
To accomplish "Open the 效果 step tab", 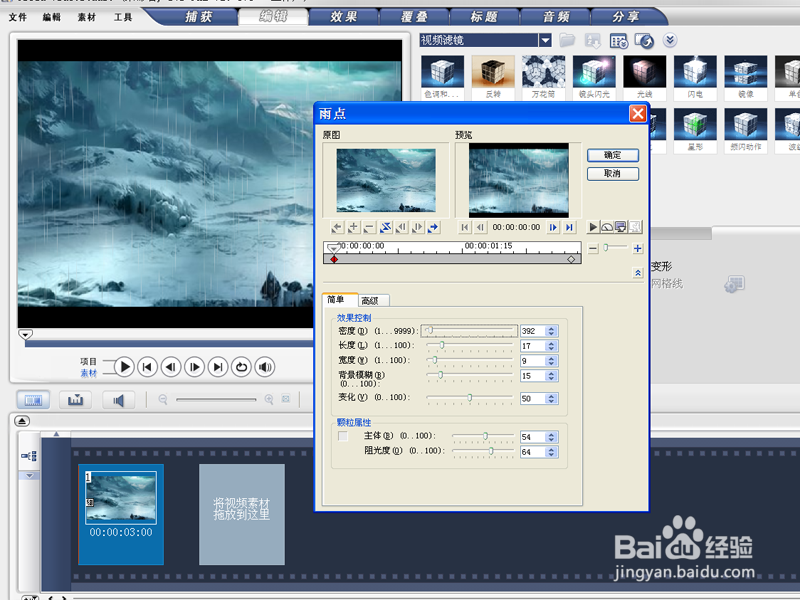I will tap(343, 17).
